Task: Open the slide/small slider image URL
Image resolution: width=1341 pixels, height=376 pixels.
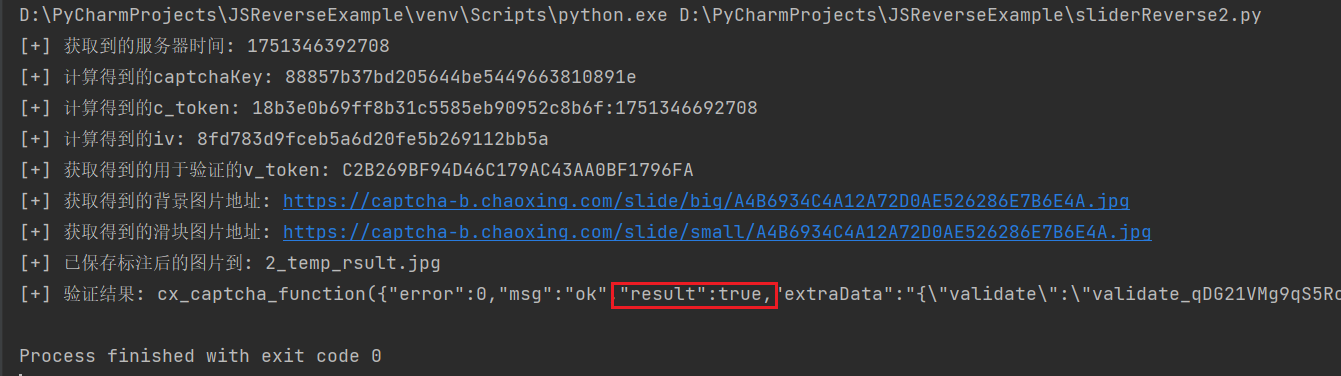Action: pos(717,232)
